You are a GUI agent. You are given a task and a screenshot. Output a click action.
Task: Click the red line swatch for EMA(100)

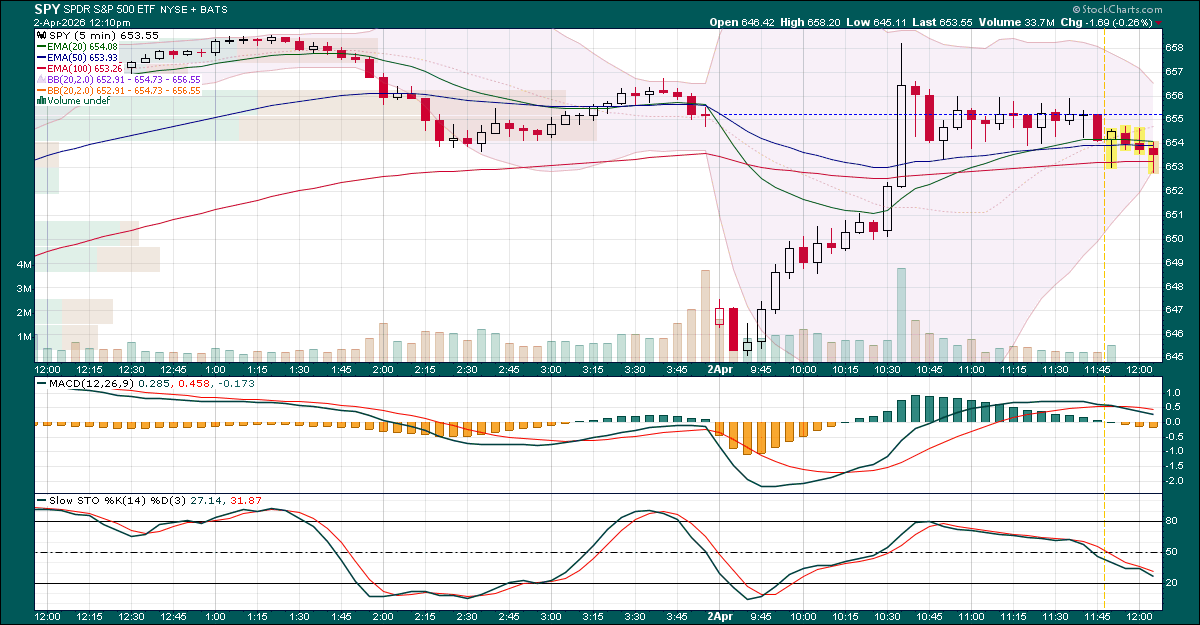click(39, 69)
